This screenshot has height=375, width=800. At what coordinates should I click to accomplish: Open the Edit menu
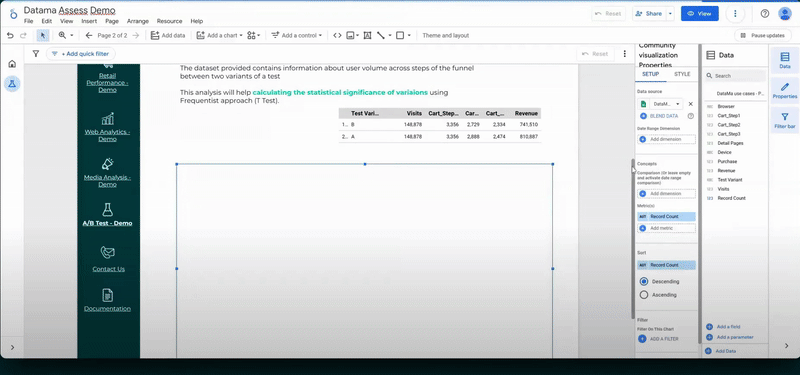coord(47,21)
